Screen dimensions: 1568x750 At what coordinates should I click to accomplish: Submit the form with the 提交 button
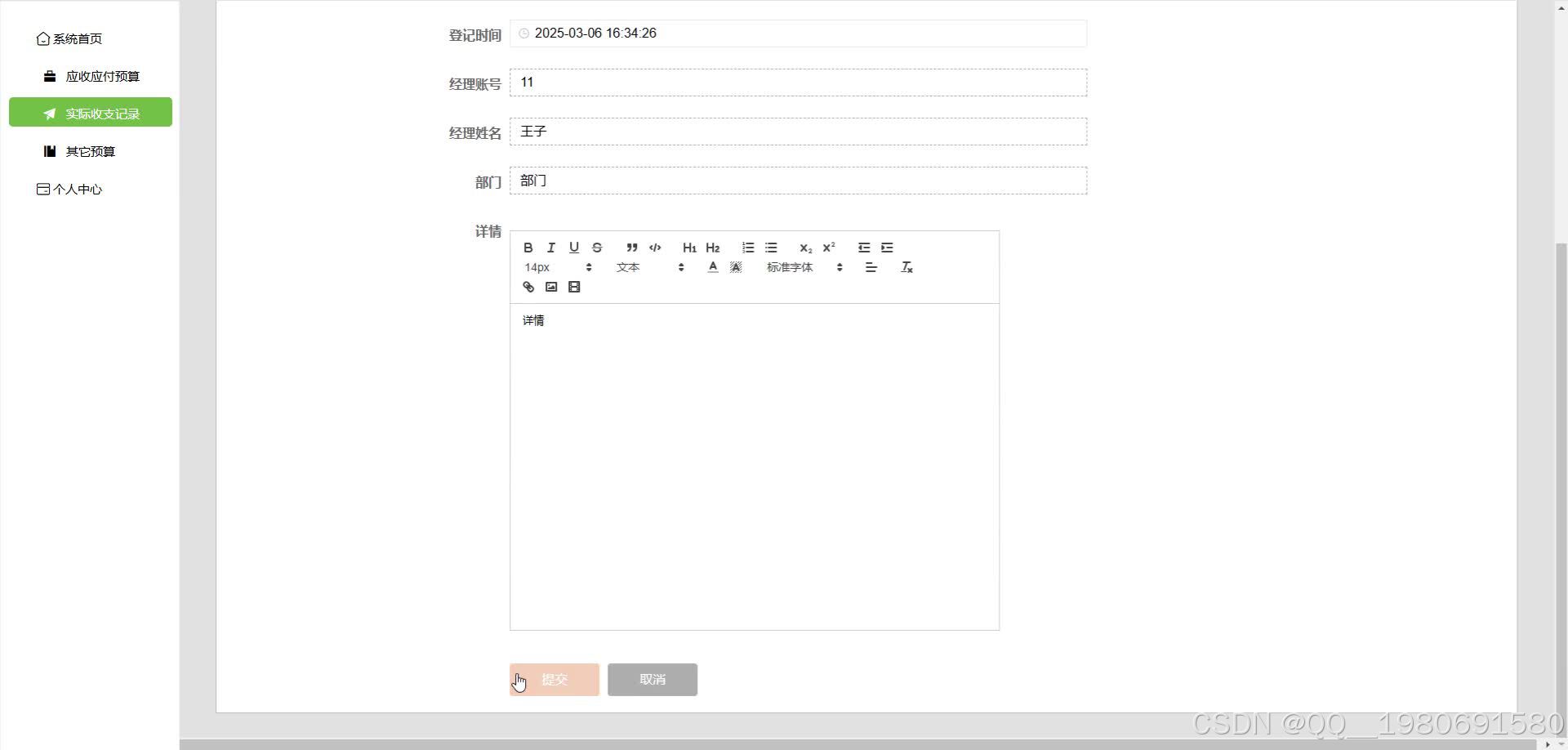point(554,679)
